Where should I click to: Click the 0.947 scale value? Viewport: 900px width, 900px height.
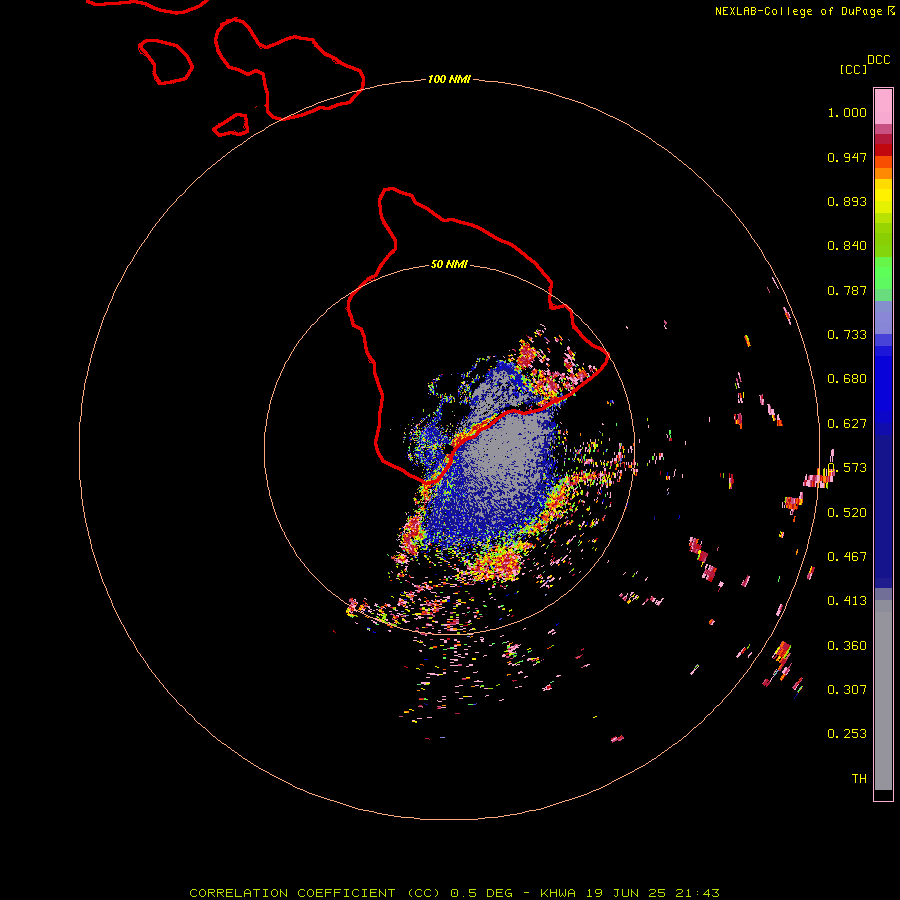coord(847,157)
